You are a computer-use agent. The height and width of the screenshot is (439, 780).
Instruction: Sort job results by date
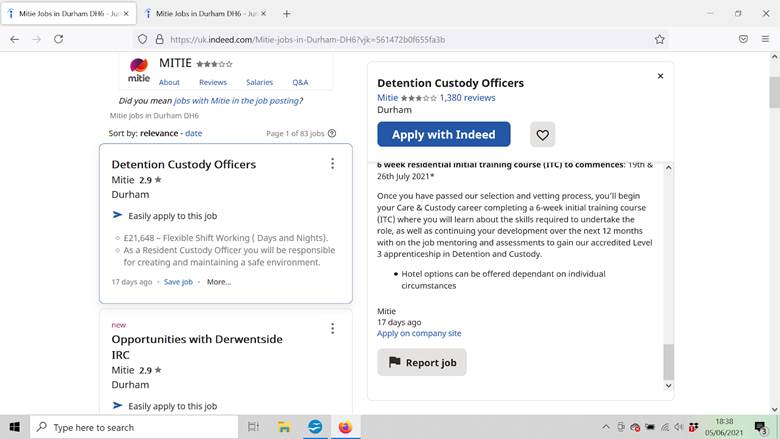coord(193,133)
